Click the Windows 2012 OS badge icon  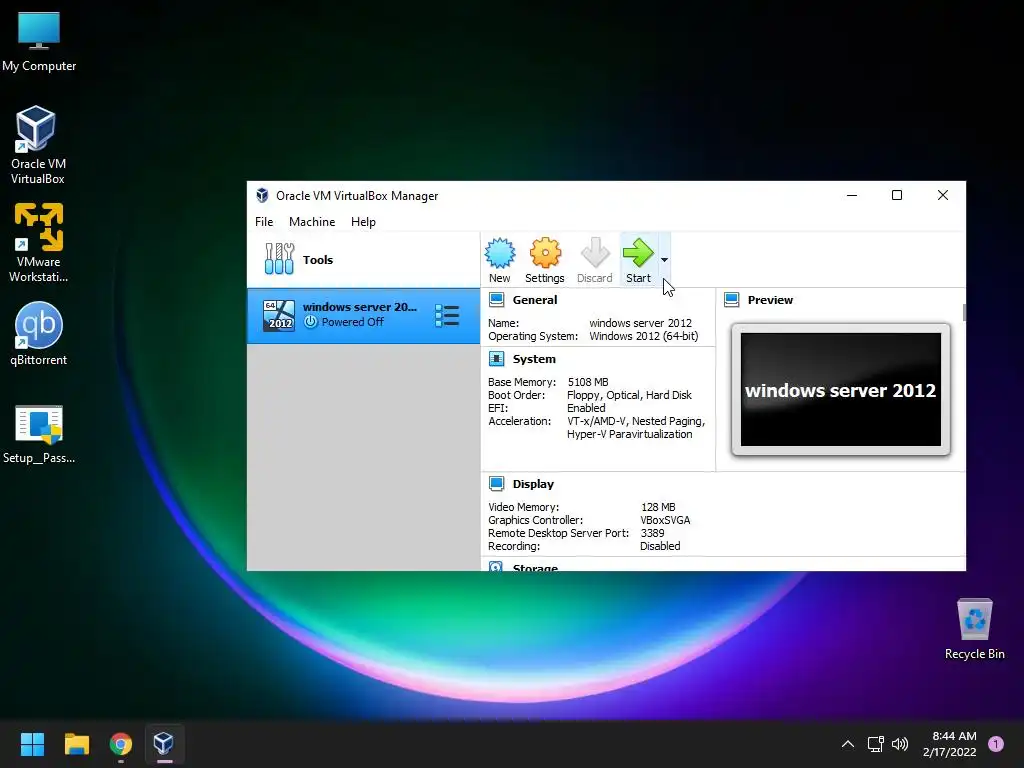pos(279,315)
